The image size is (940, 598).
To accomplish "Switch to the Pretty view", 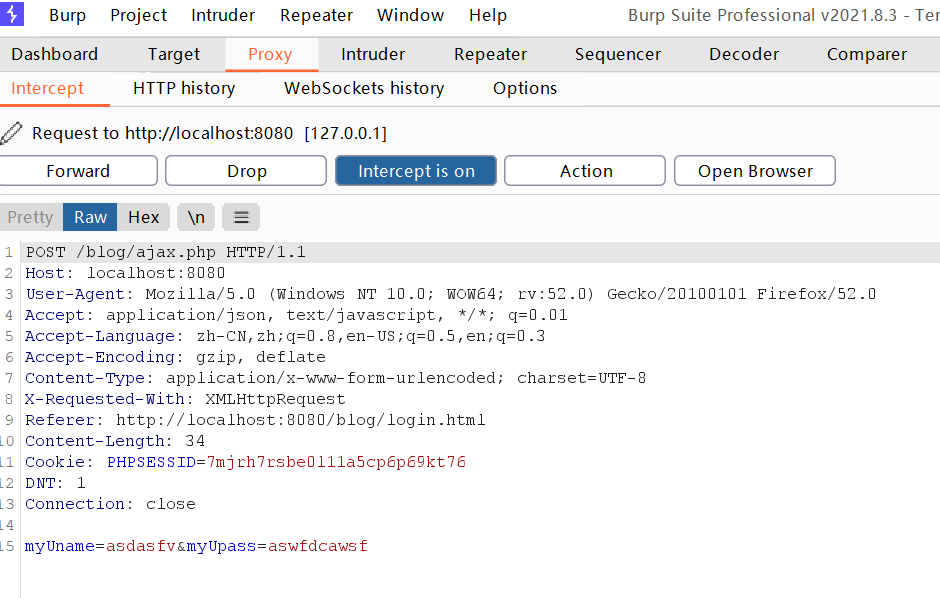I will (31, 217).
